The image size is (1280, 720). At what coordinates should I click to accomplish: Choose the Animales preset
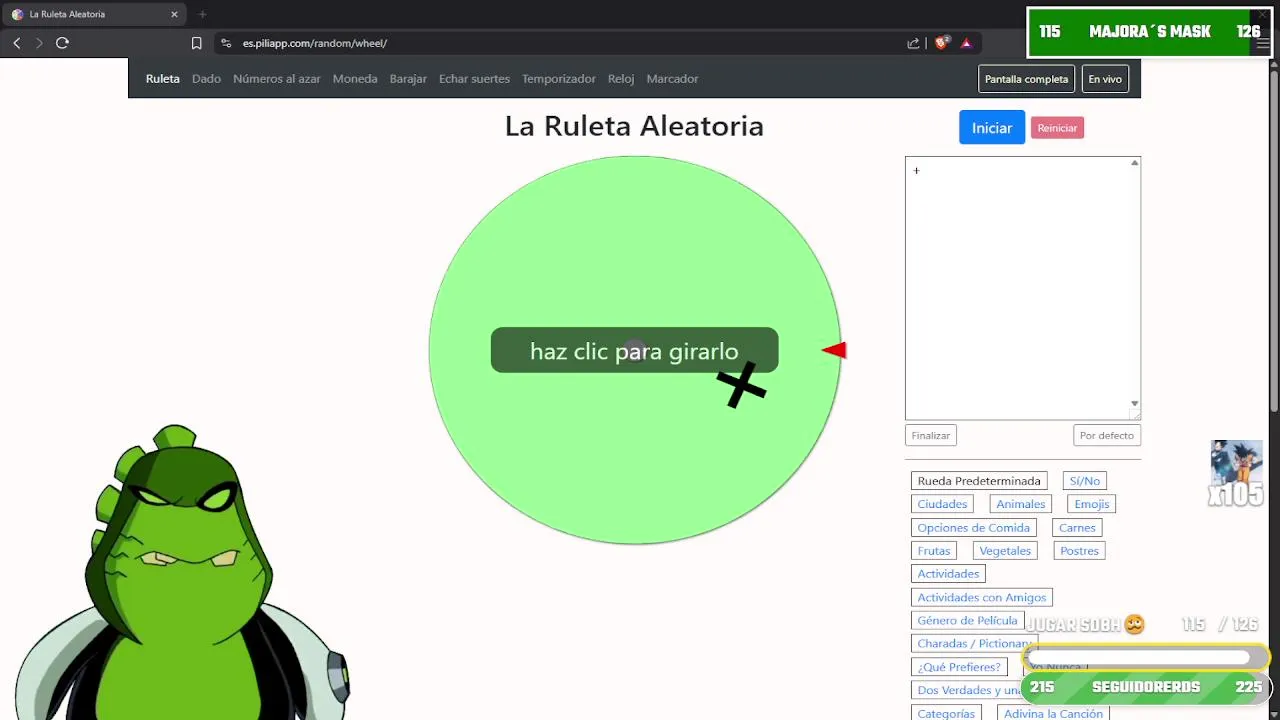tap(1020, 504)
